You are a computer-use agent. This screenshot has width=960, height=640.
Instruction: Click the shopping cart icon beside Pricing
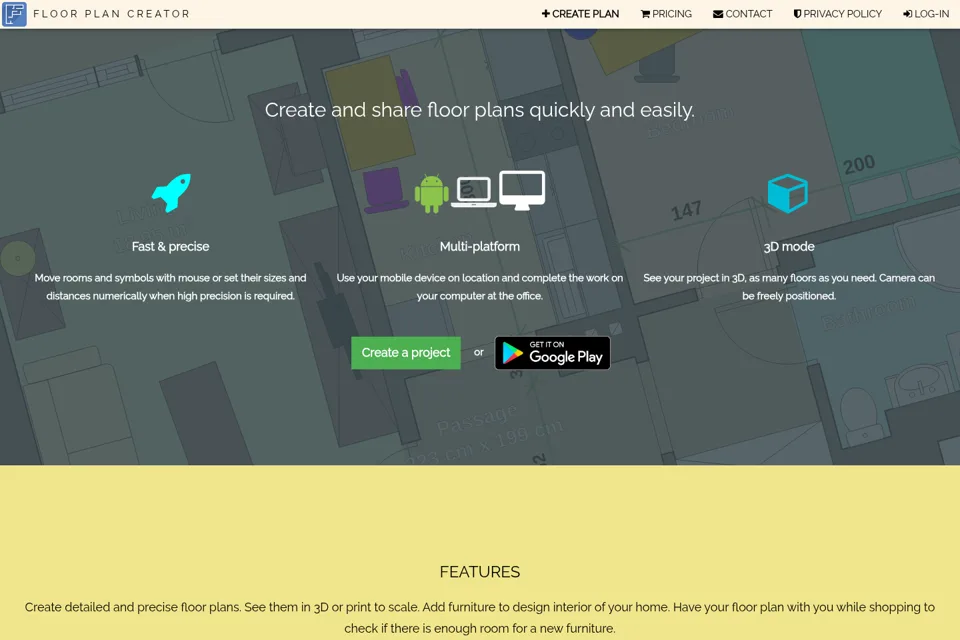(645, 13)
